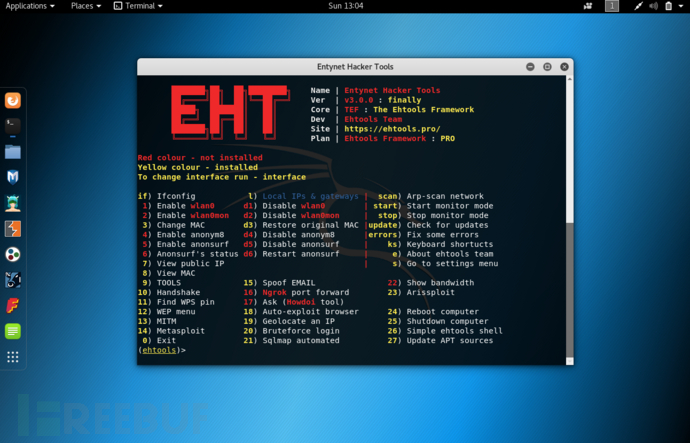The width and height of the screenshot is (690, 443).
Task: Open the three-colored-dots dock icon
Action: 13,254
